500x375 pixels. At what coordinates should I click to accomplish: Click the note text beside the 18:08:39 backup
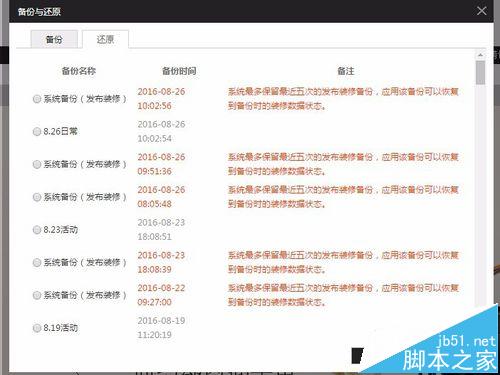point(343,262)
